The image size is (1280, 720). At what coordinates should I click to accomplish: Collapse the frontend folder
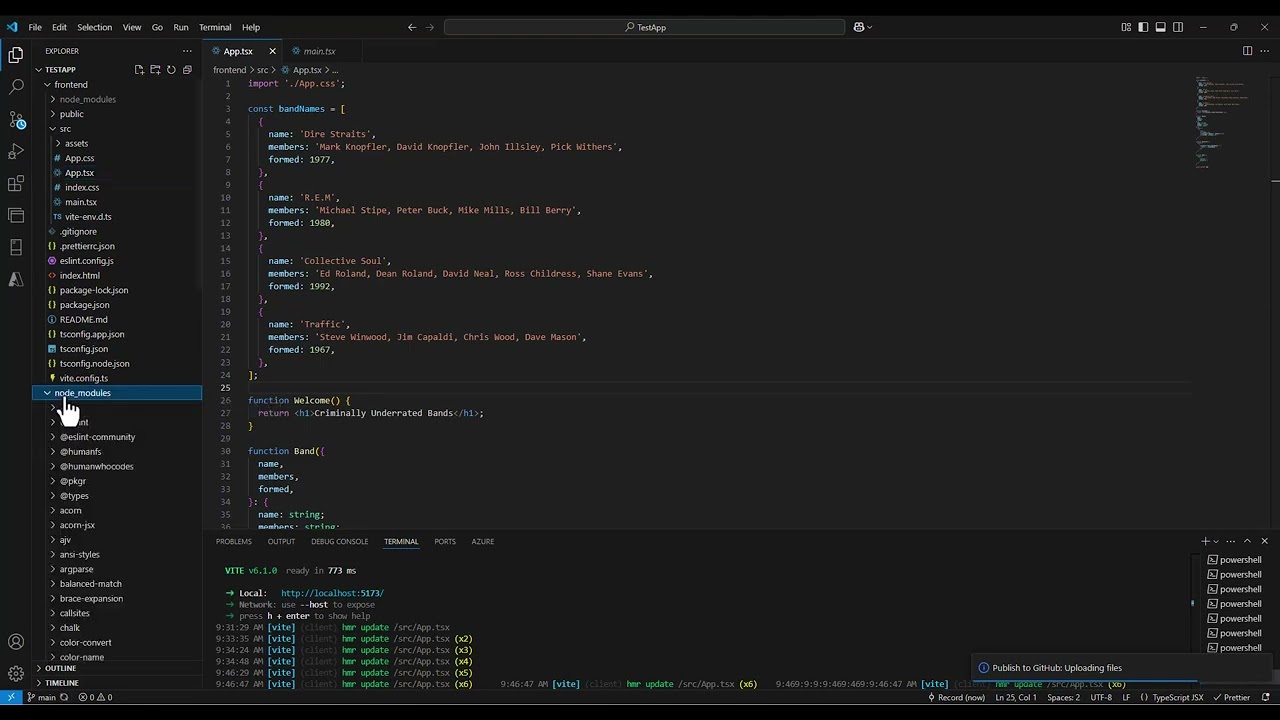[x=46, y=85]
